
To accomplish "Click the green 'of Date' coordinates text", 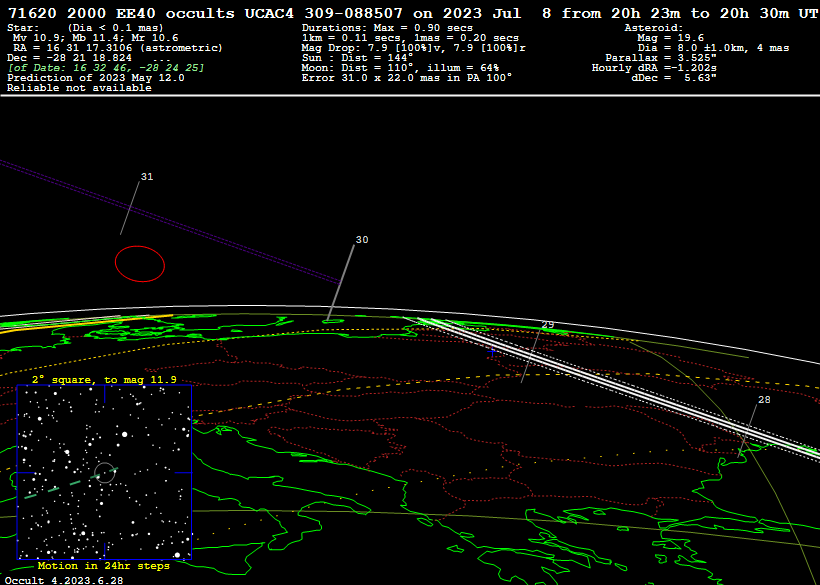I will pyautogui.click(x=106, y=68).
